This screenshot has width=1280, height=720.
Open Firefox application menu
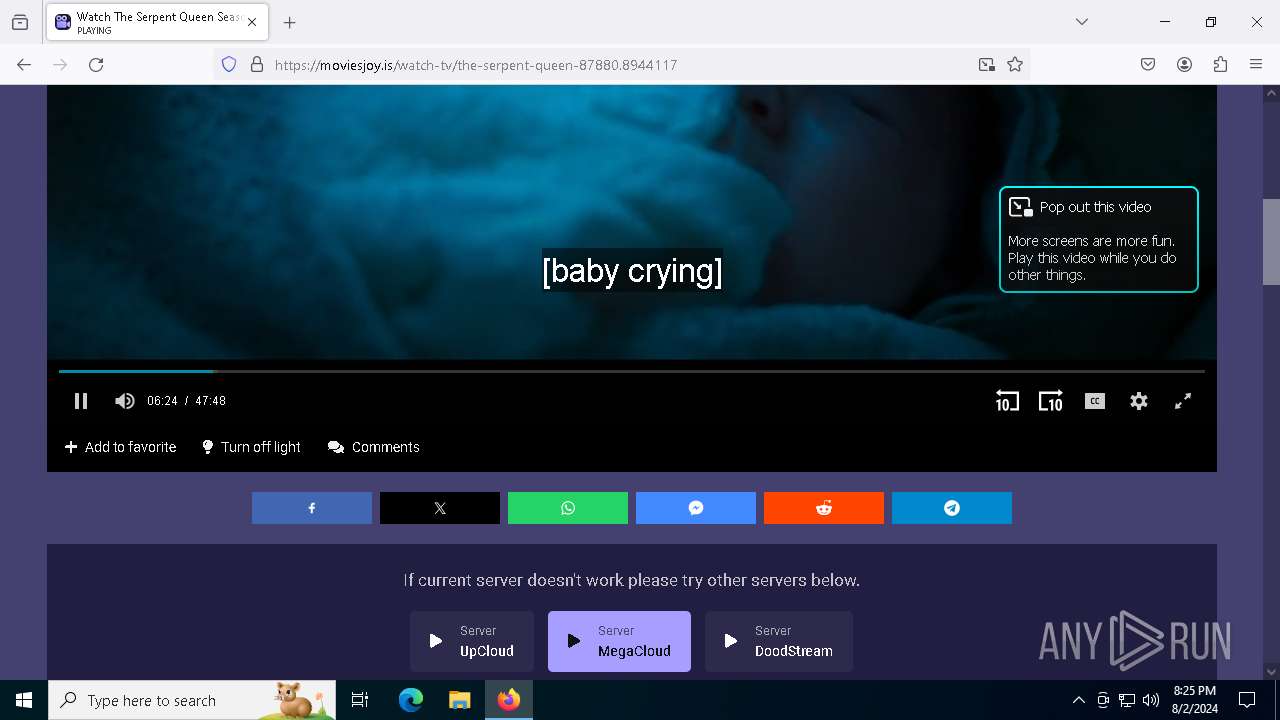click(1256, 65)
